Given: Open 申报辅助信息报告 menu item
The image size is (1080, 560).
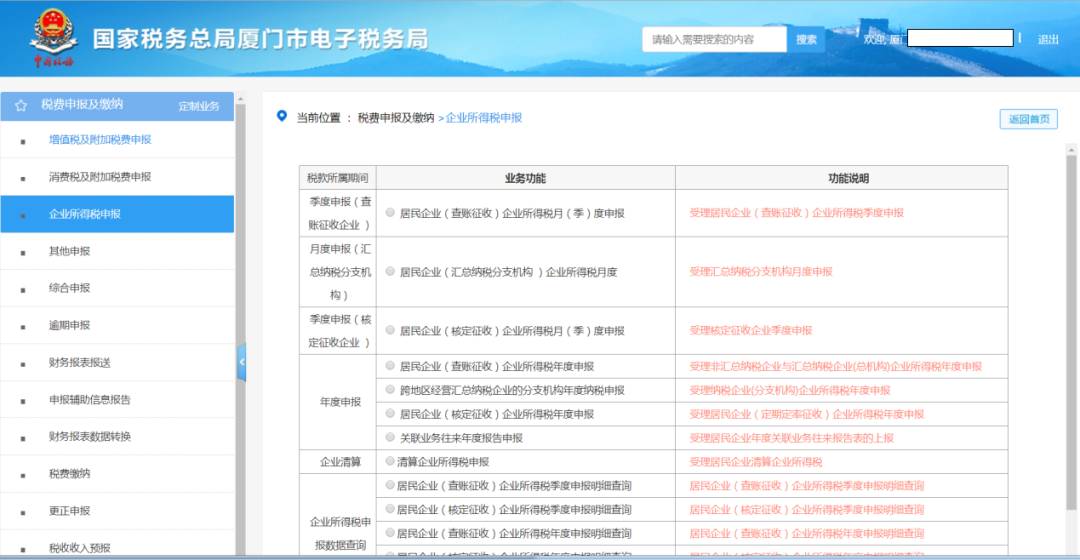Looking at the screenshot, I should click(117, 400).
